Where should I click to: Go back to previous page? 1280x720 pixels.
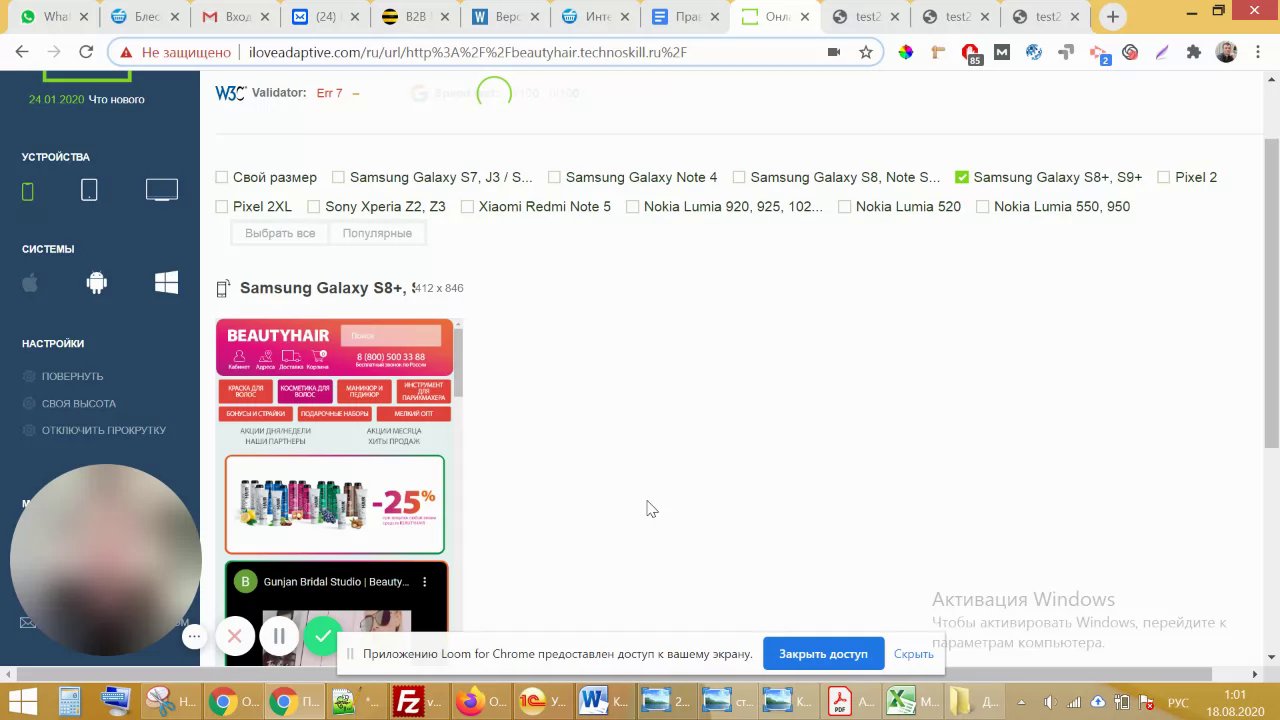coord(22,52)
